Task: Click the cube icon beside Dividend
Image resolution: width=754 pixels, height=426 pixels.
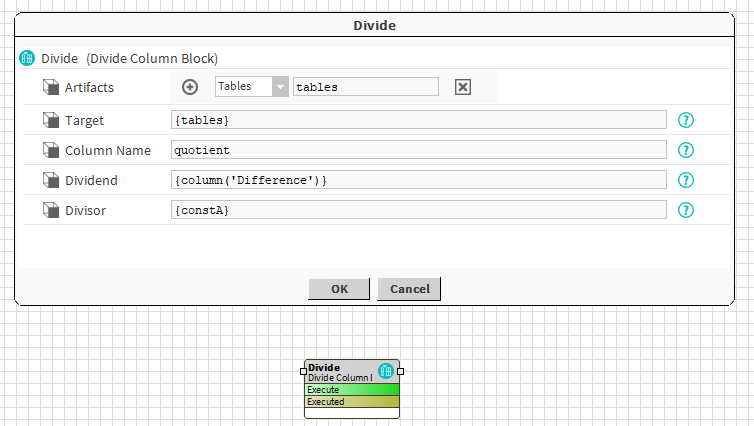Action: point(51,181)
